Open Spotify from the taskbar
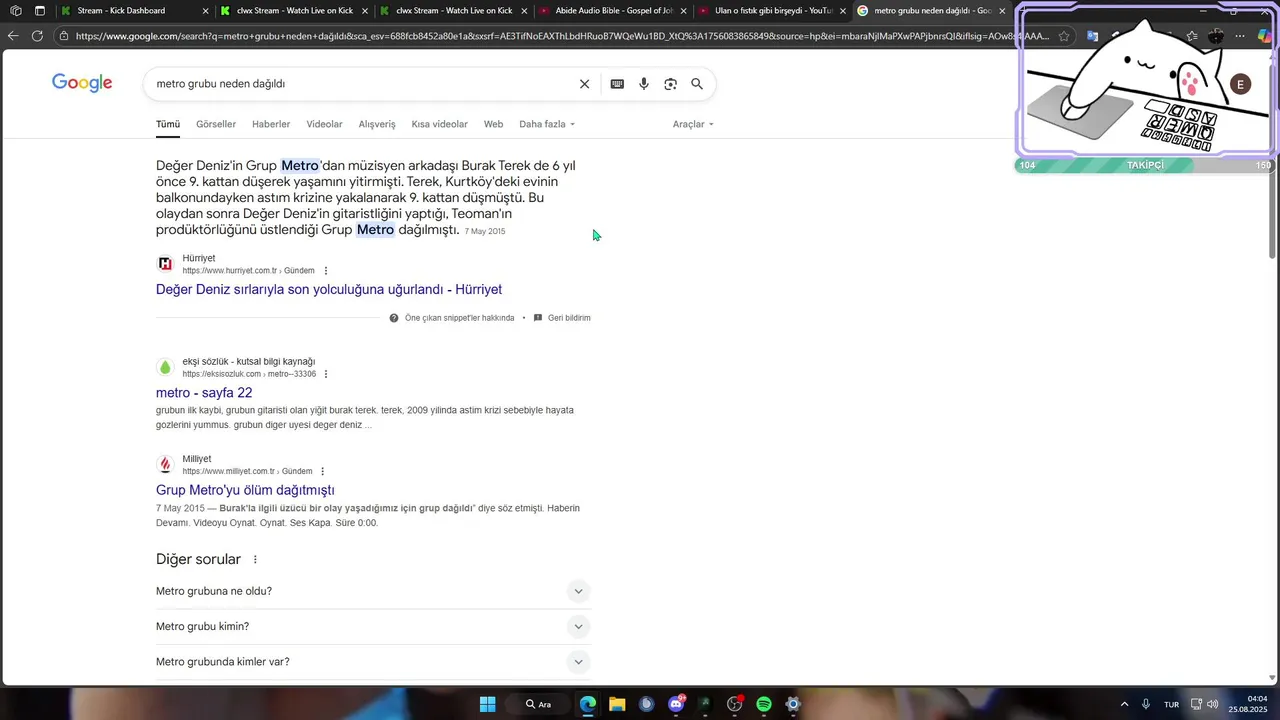The width and height of the screenshot is (1280, 720). [x=764, y=704]
